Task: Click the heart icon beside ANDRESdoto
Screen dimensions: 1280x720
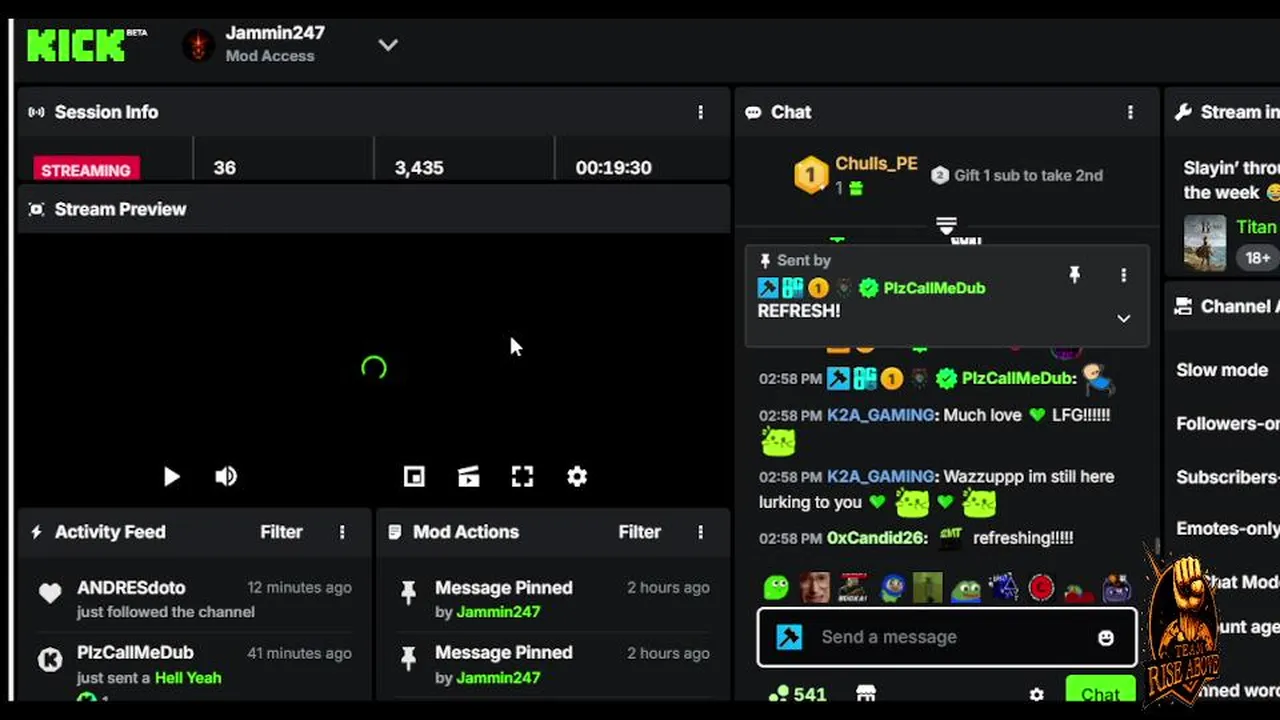Action: click(x=50, y=593)
